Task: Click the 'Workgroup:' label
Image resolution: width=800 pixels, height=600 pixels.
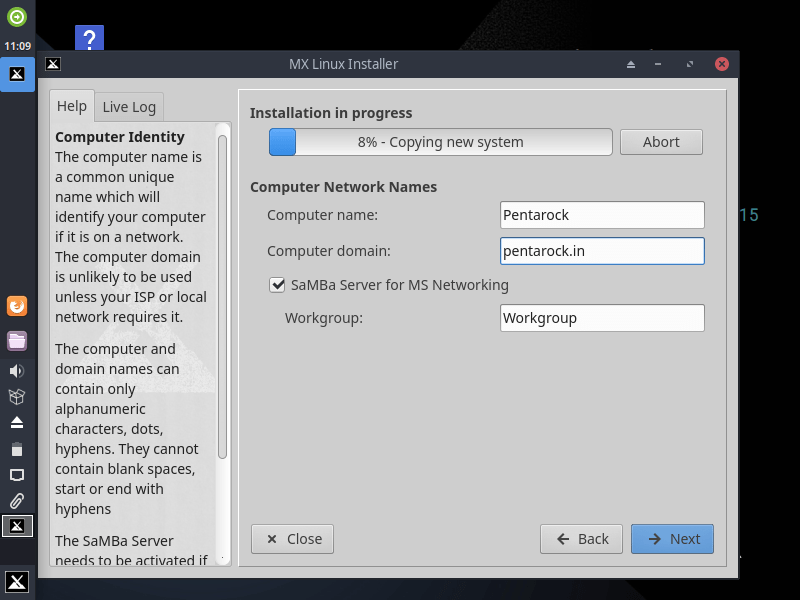Action: pos(324,318)
